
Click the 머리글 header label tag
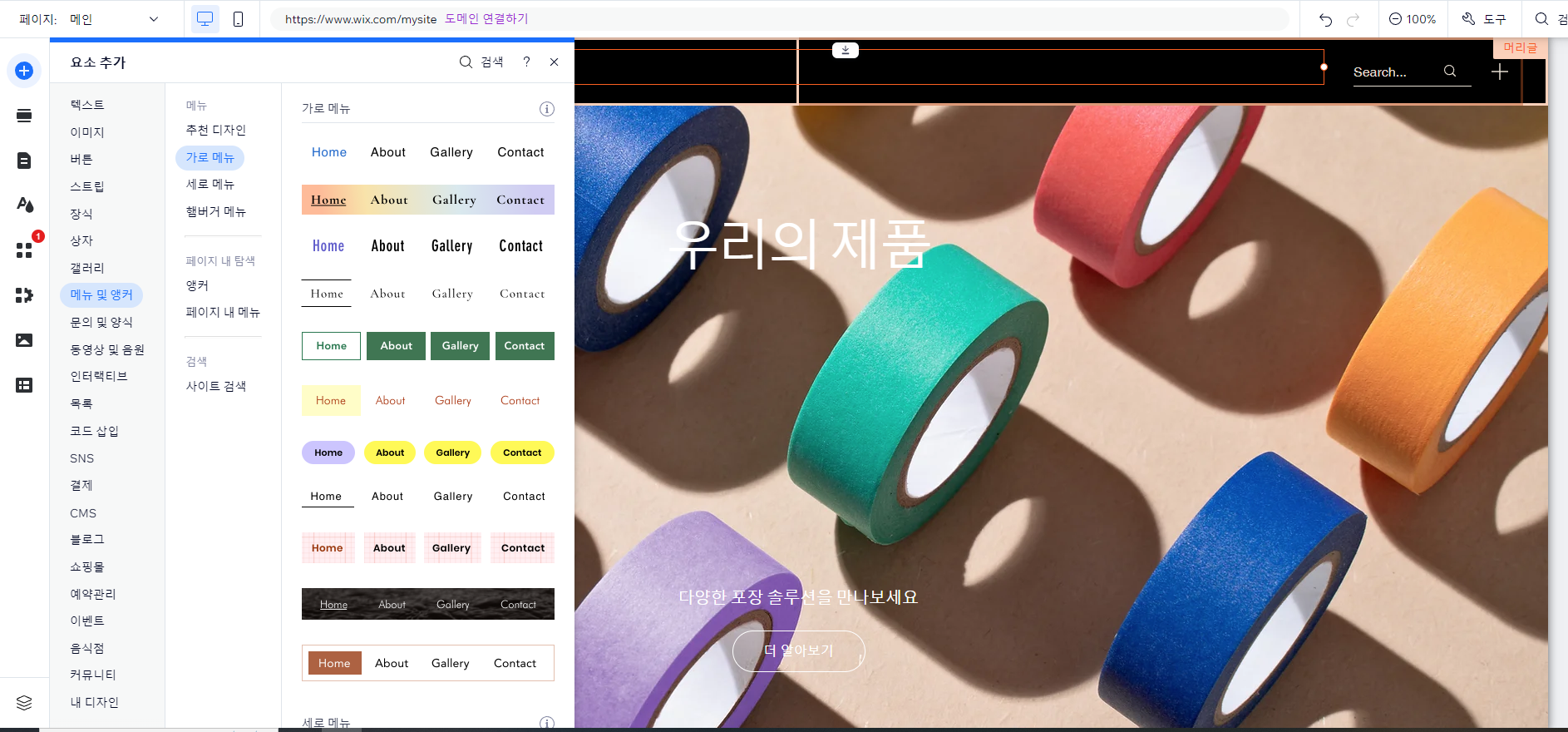coord(1520,48)
